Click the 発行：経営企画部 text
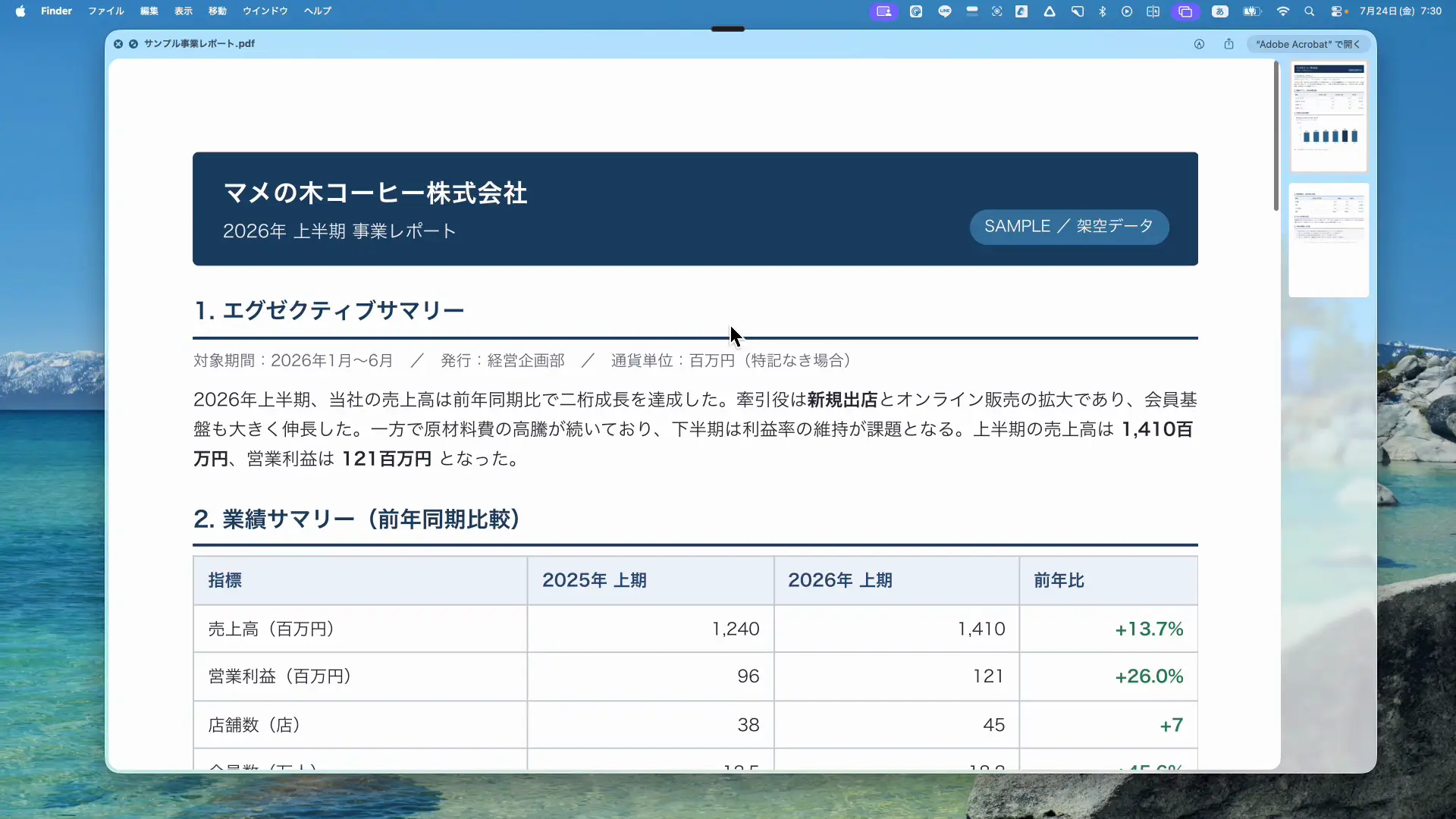This screenshot has width=1456, height=819. (x=503, y=360)
